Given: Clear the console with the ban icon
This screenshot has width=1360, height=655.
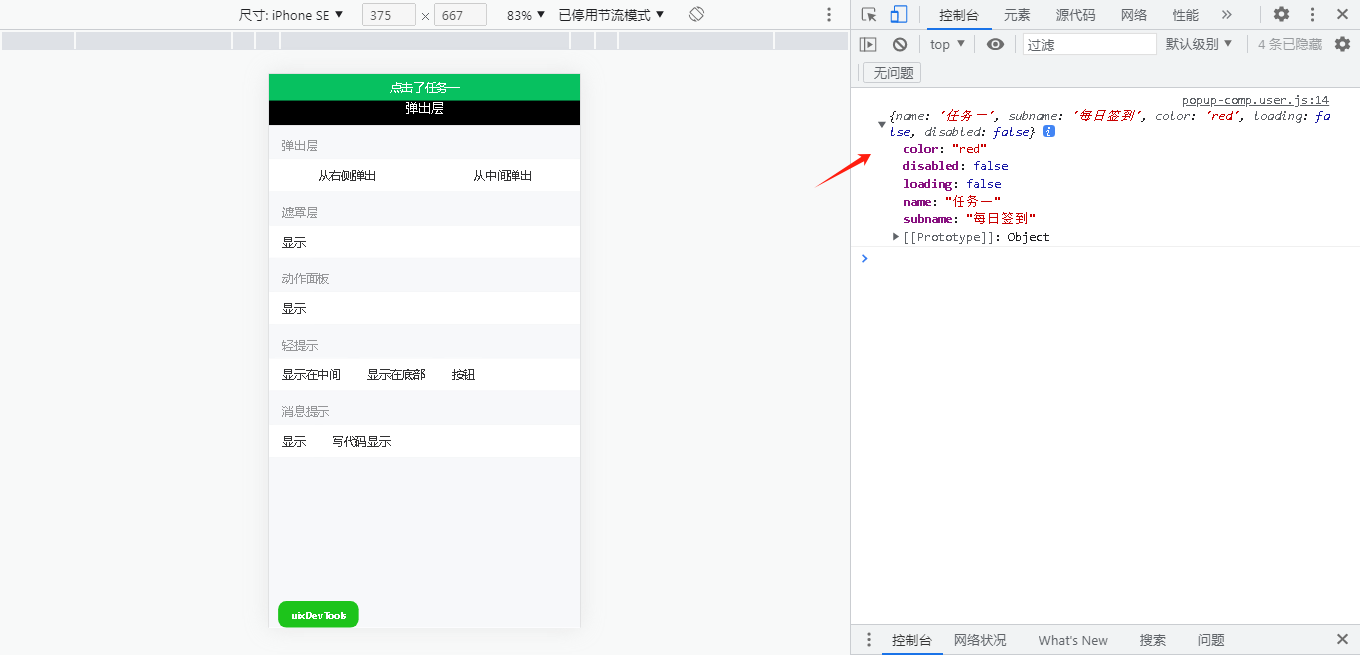Looking at the screenshot, I should [900, 44].
